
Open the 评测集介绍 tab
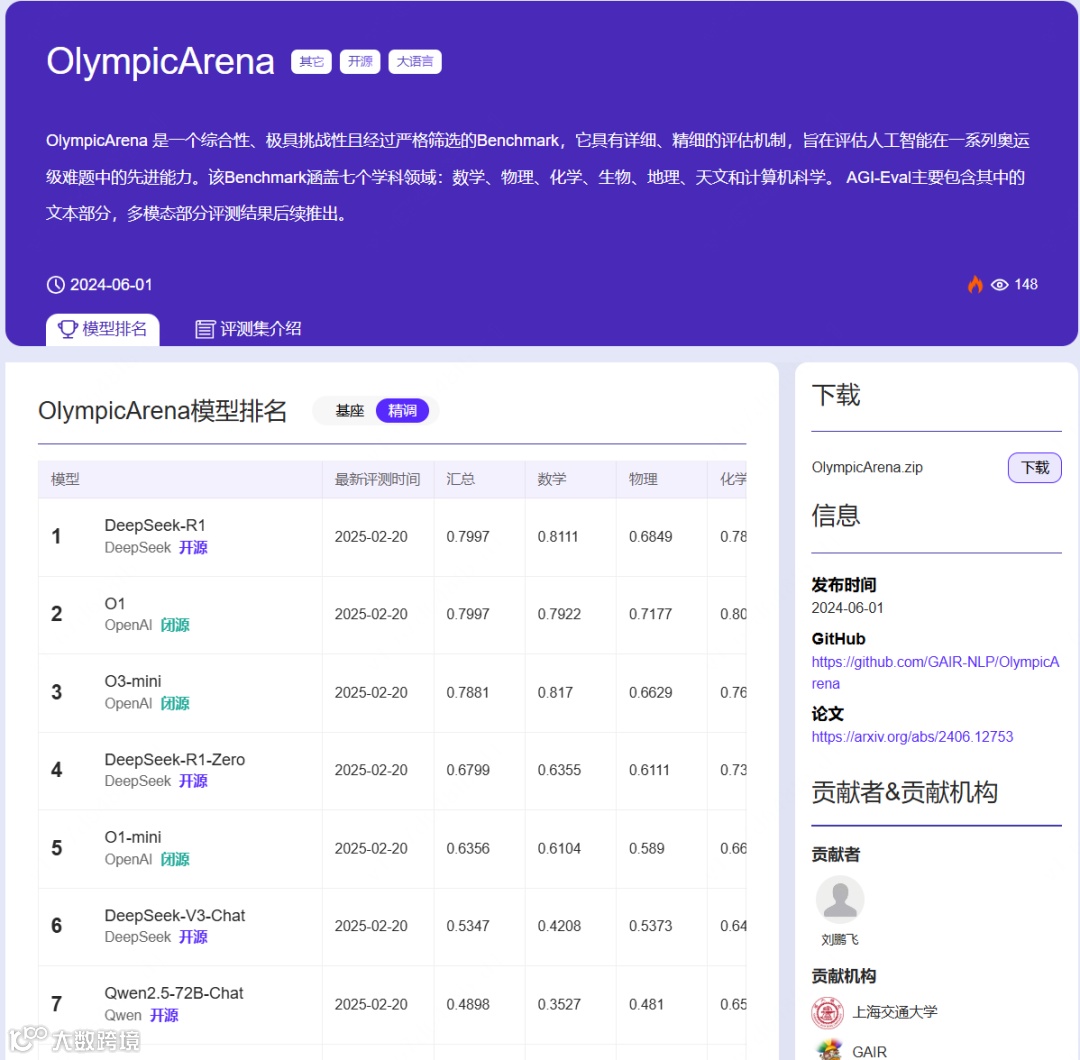248,329
